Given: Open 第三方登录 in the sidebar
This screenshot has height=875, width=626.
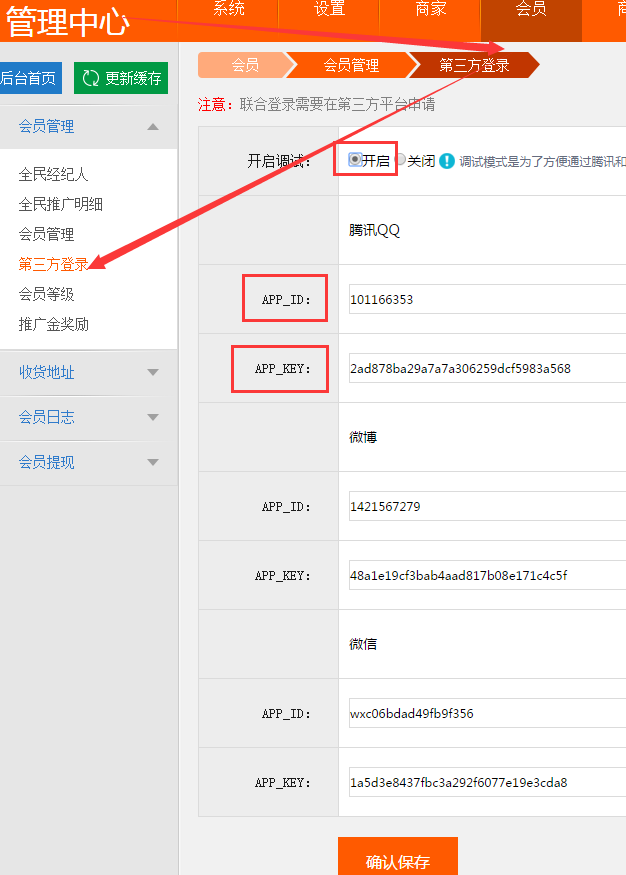Looking at the screenshot, I should click(54, 265).
